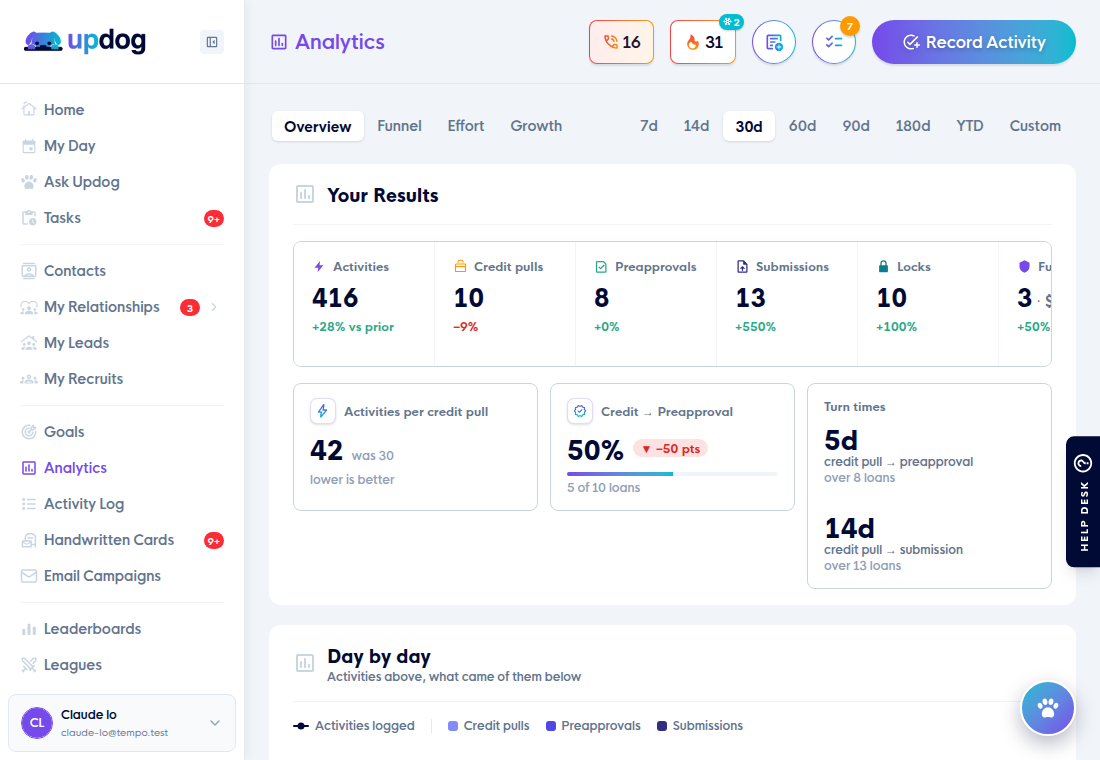The image size is (1100, 760).
Task: Click the Locks 10 stat card
Action: [x=928, y=304]
